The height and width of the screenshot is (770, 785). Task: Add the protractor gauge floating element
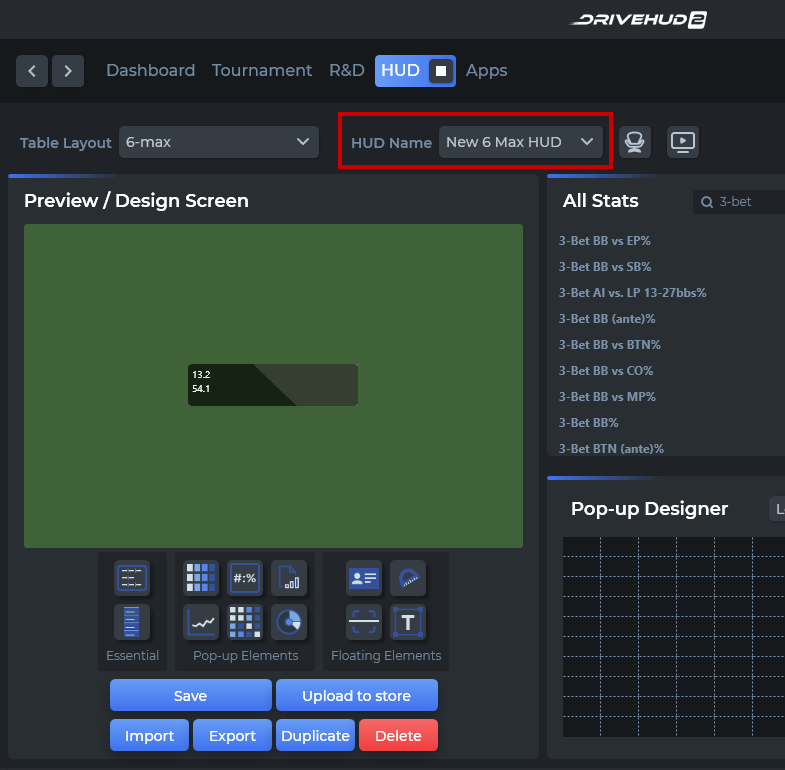tap(408, 578)
